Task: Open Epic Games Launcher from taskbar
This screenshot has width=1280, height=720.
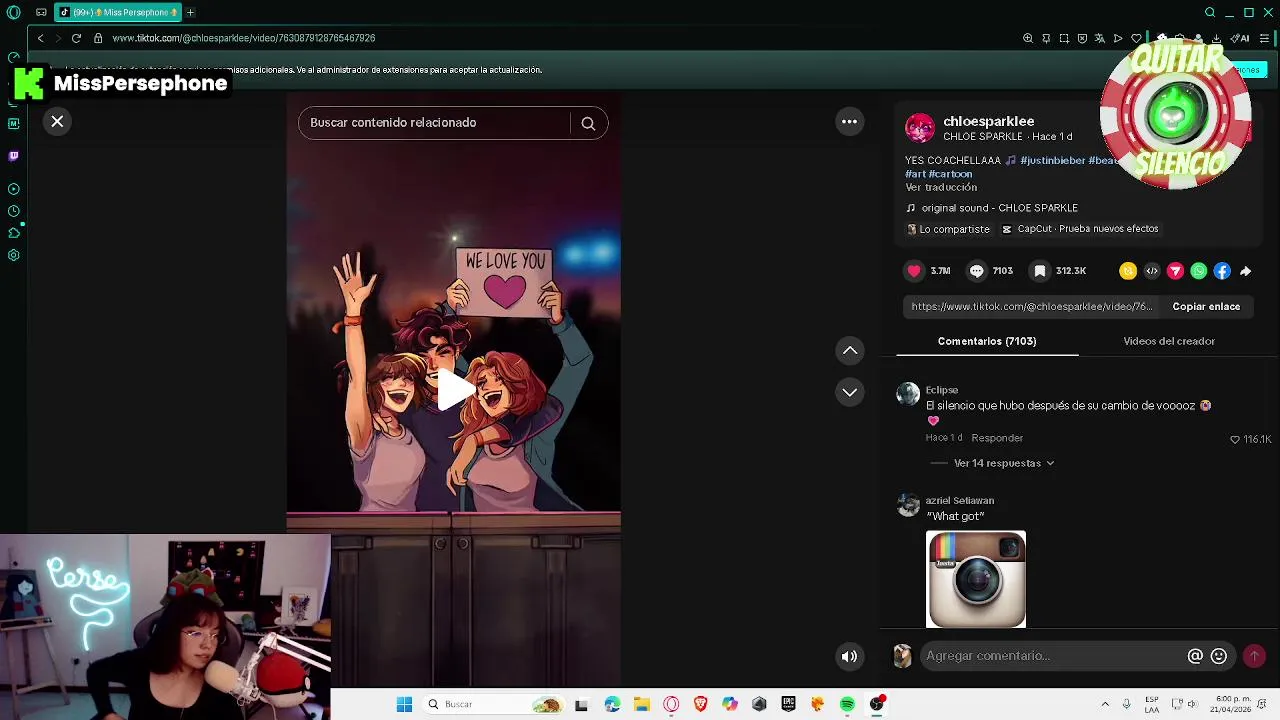Action: [788, 704]
